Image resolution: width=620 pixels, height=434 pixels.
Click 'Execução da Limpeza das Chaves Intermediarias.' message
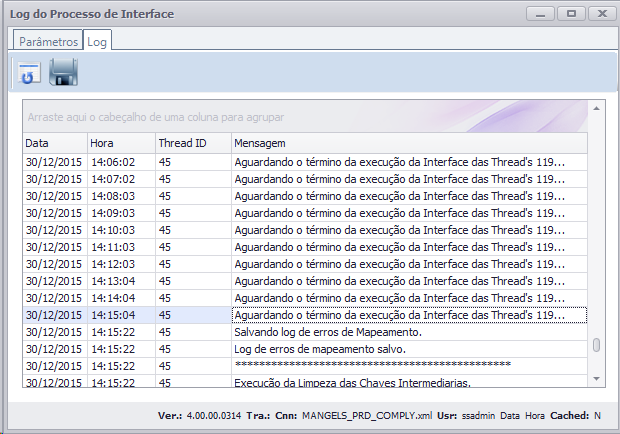(x=352, y=383)
